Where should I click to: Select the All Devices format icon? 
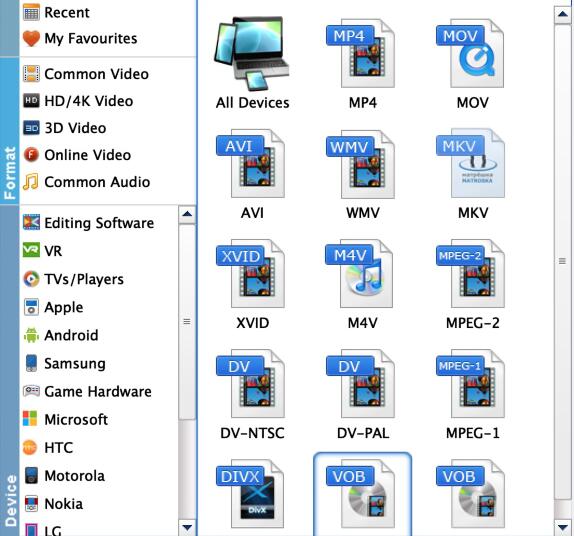pyautogui.click(x=252, y=53)
